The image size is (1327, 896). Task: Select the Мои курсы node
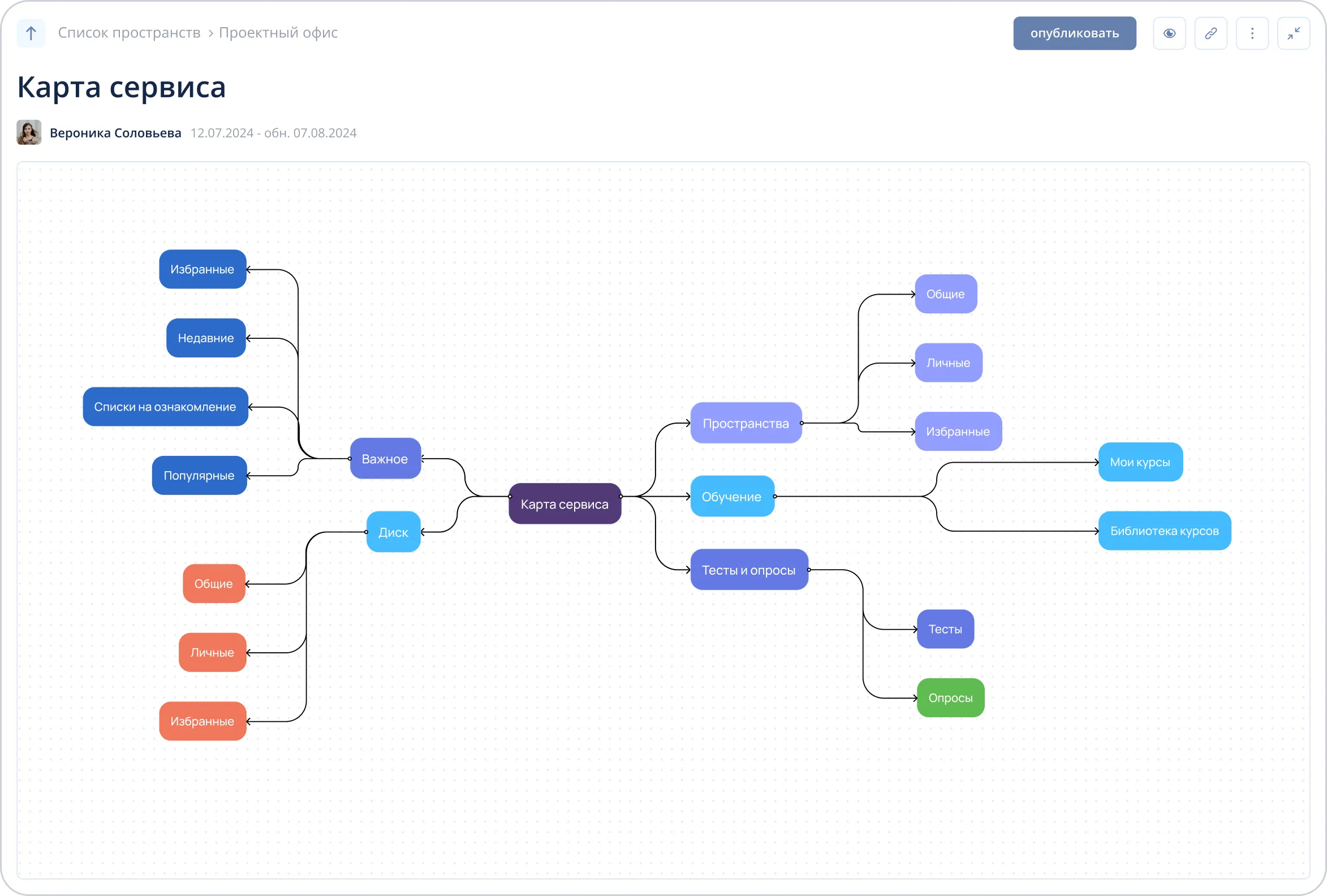click(x=1140, y=462)
